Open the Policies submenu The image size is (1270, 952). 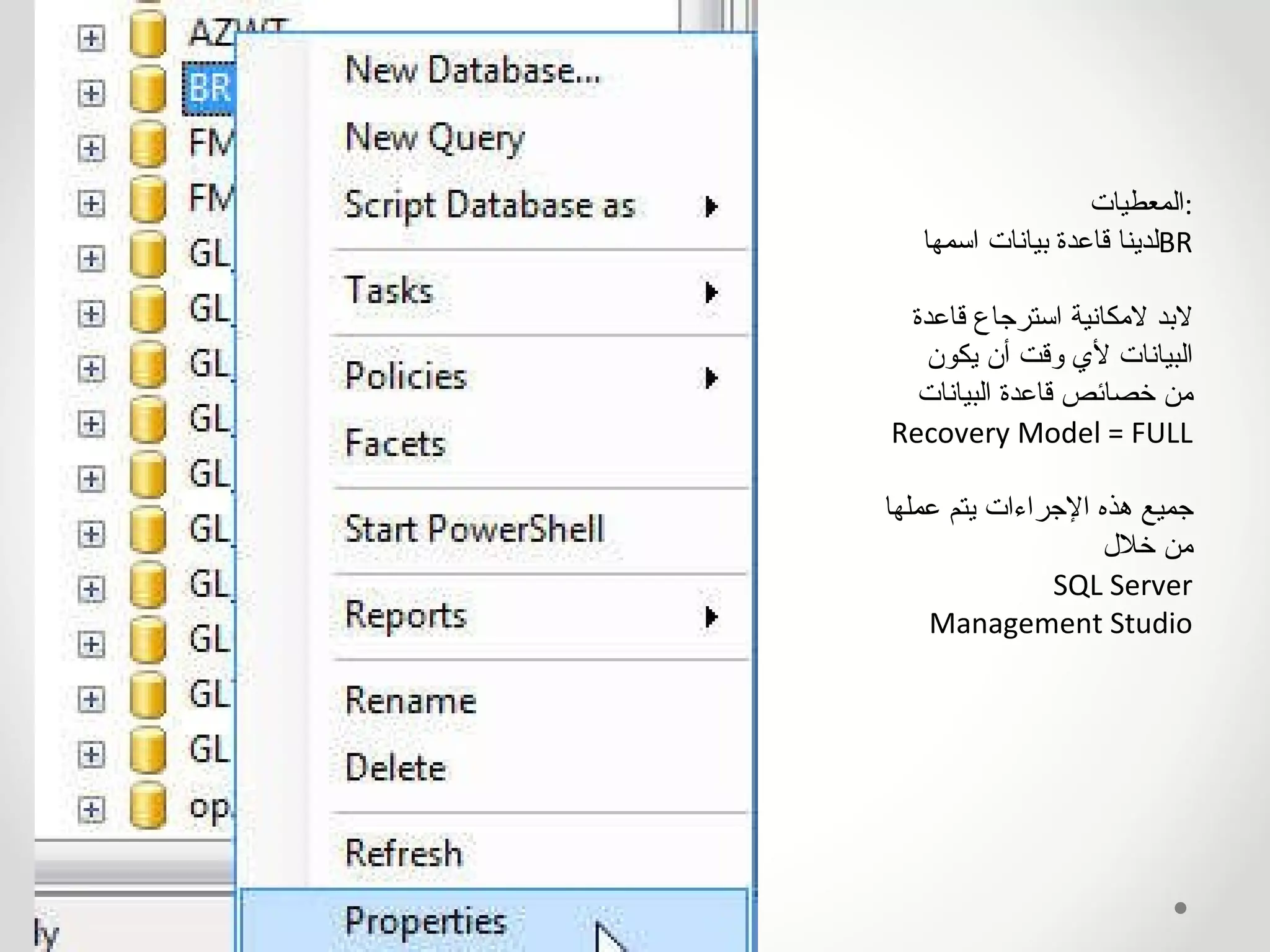pos(494,376)
